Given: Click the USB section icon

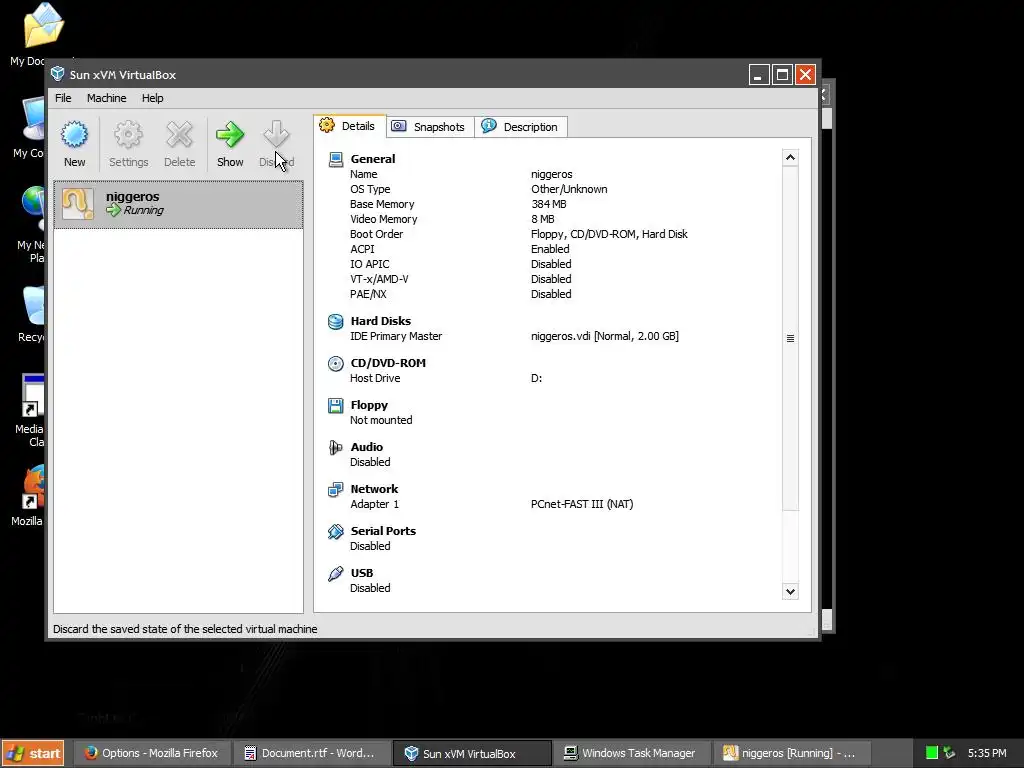Looking at the screenshot, I should tap(336, 573).
